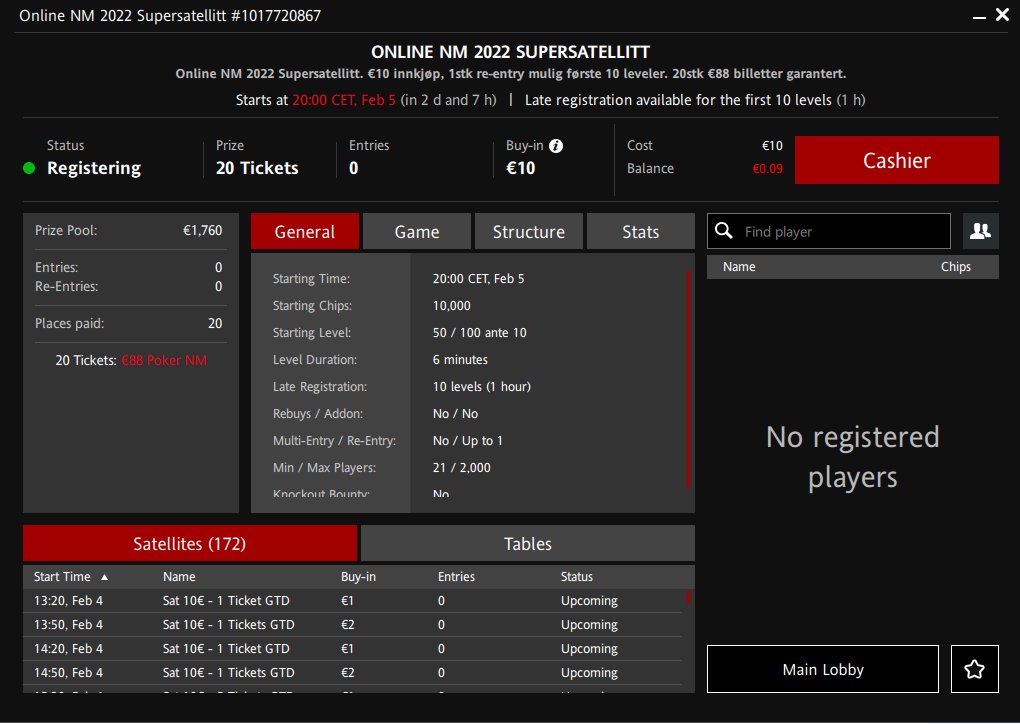Select the Satellites (172) tab
The width and height of the screenshot is (1020, 724).
pyautogui.click(x=189, y=543)
